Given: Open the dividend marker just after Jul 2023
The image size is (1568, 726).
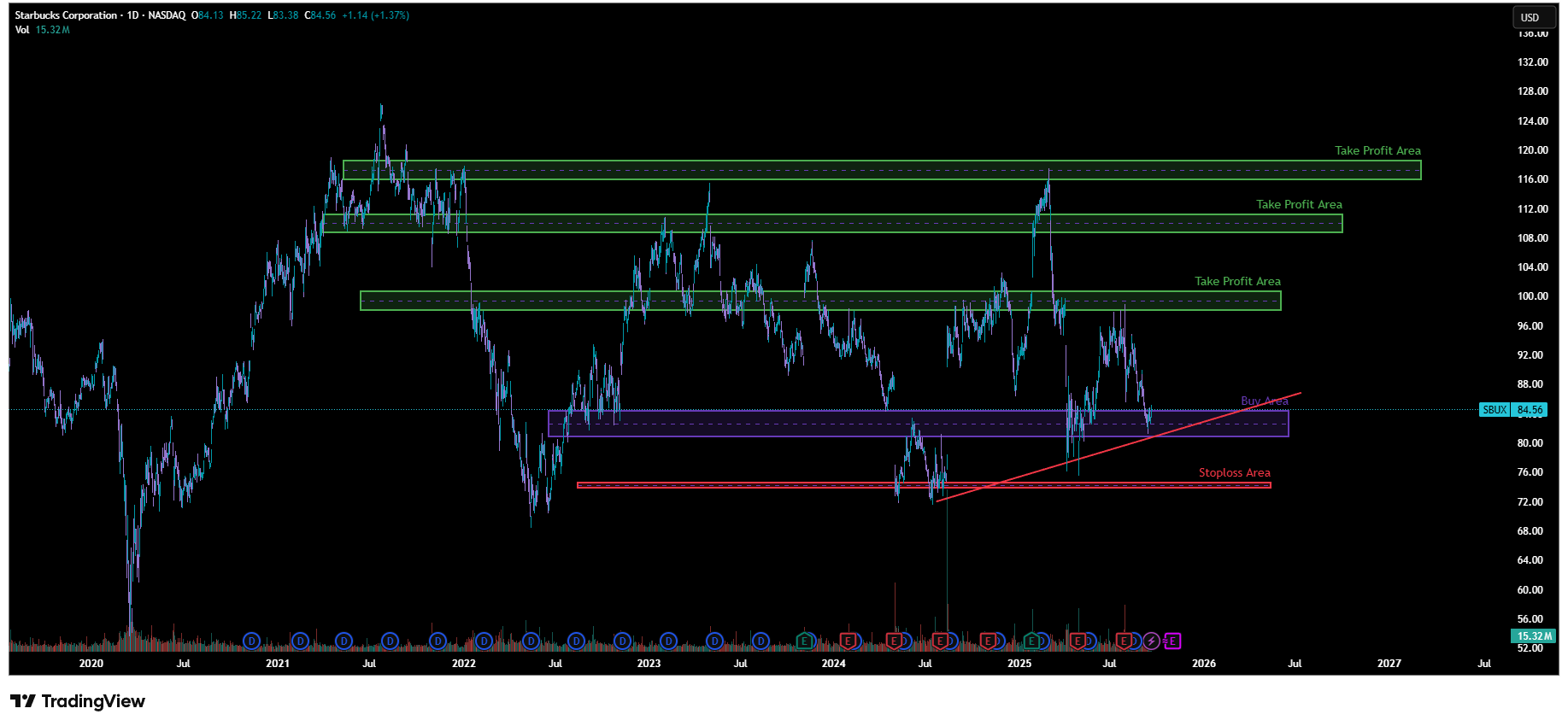Looking at the screenshot, I should pyautogui.click(x=761, y=641).
